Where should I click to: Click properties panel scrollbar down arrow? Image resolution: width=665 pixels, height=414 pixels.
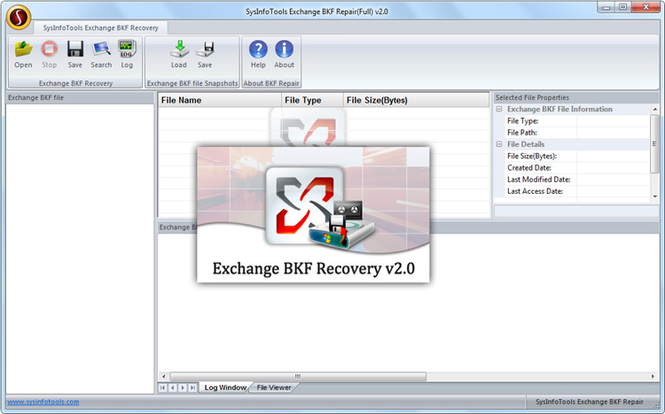coord(654,196)
